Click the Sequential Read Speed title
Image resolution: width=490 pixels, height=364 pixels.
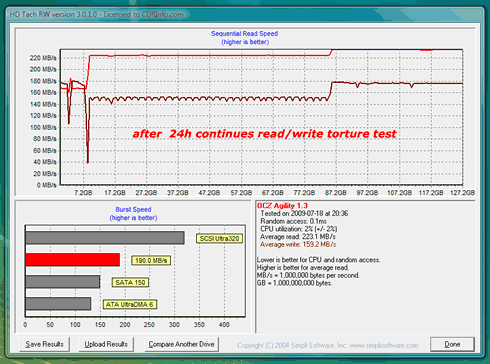(244, 34)
